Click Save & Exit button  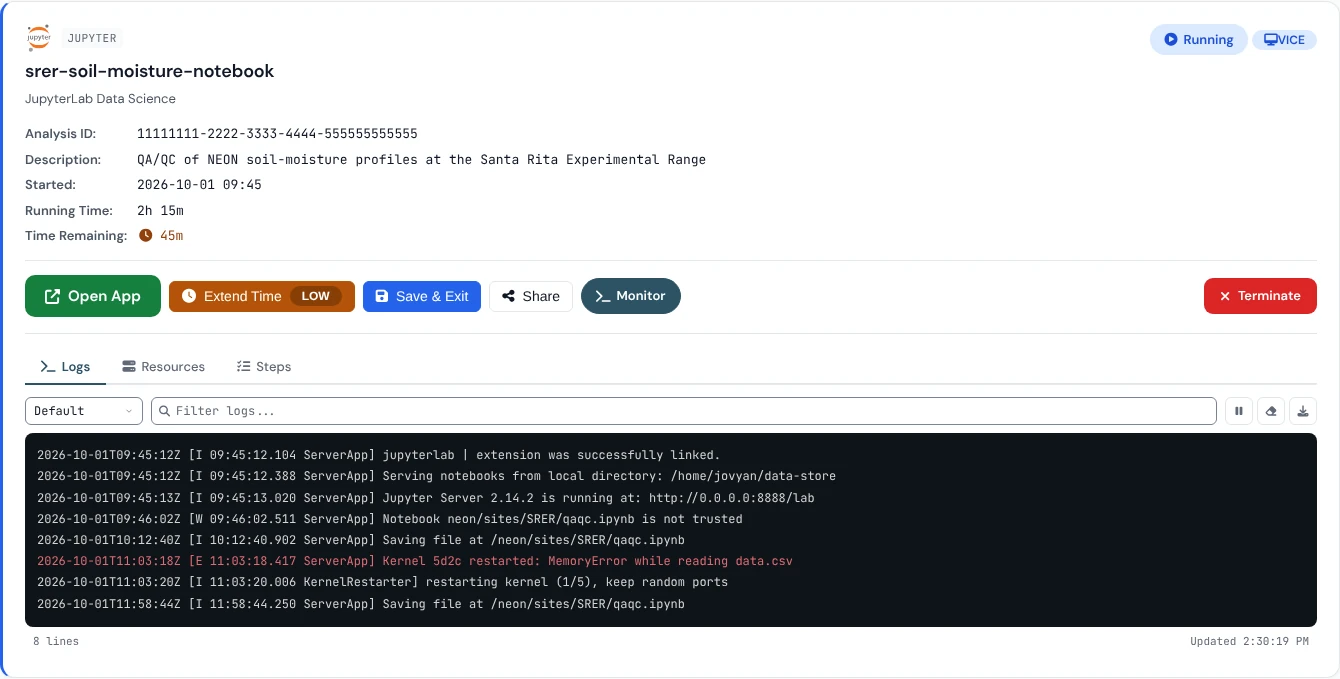(x=422, y=296)
